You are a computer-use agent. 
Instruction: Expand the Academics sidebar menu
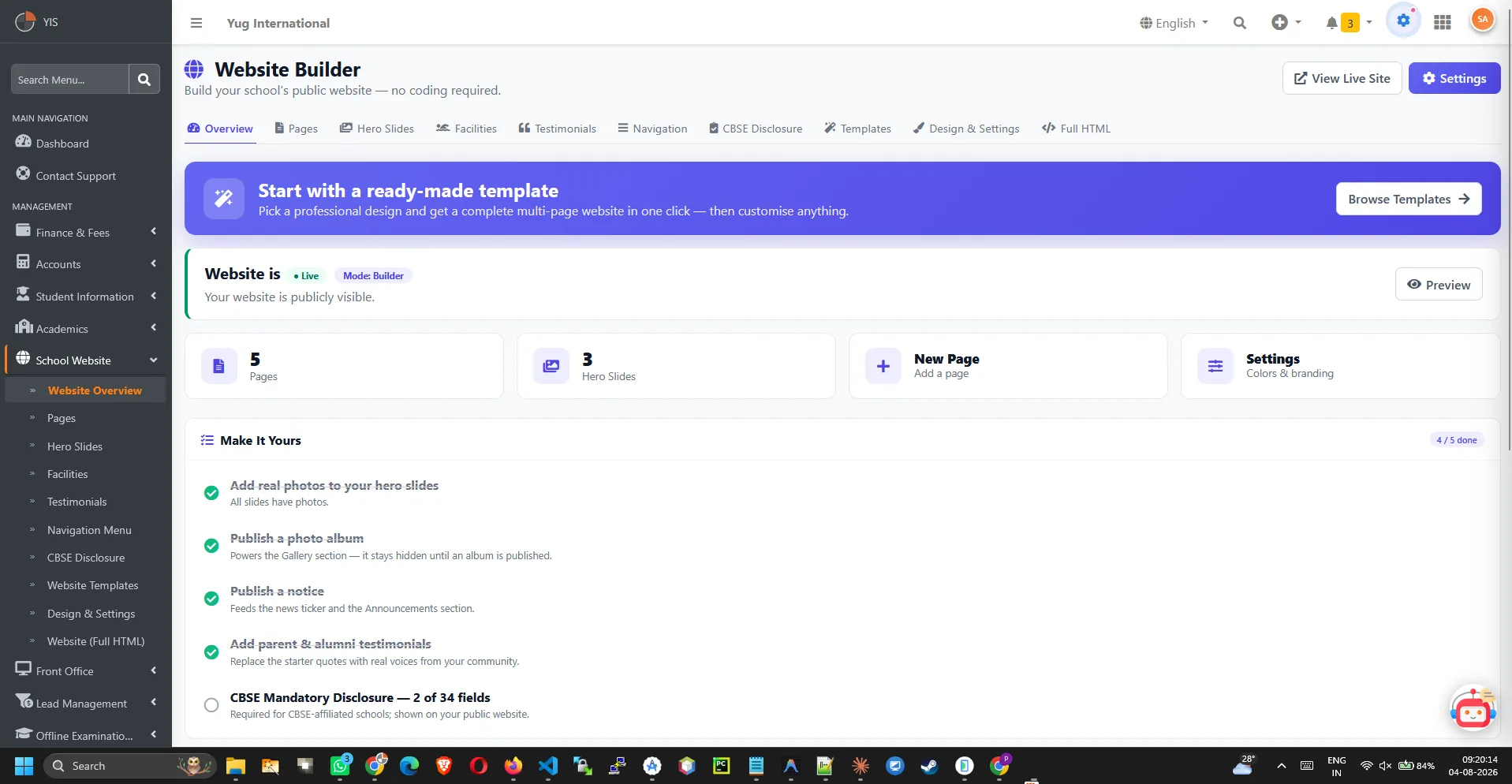point(86,328)
